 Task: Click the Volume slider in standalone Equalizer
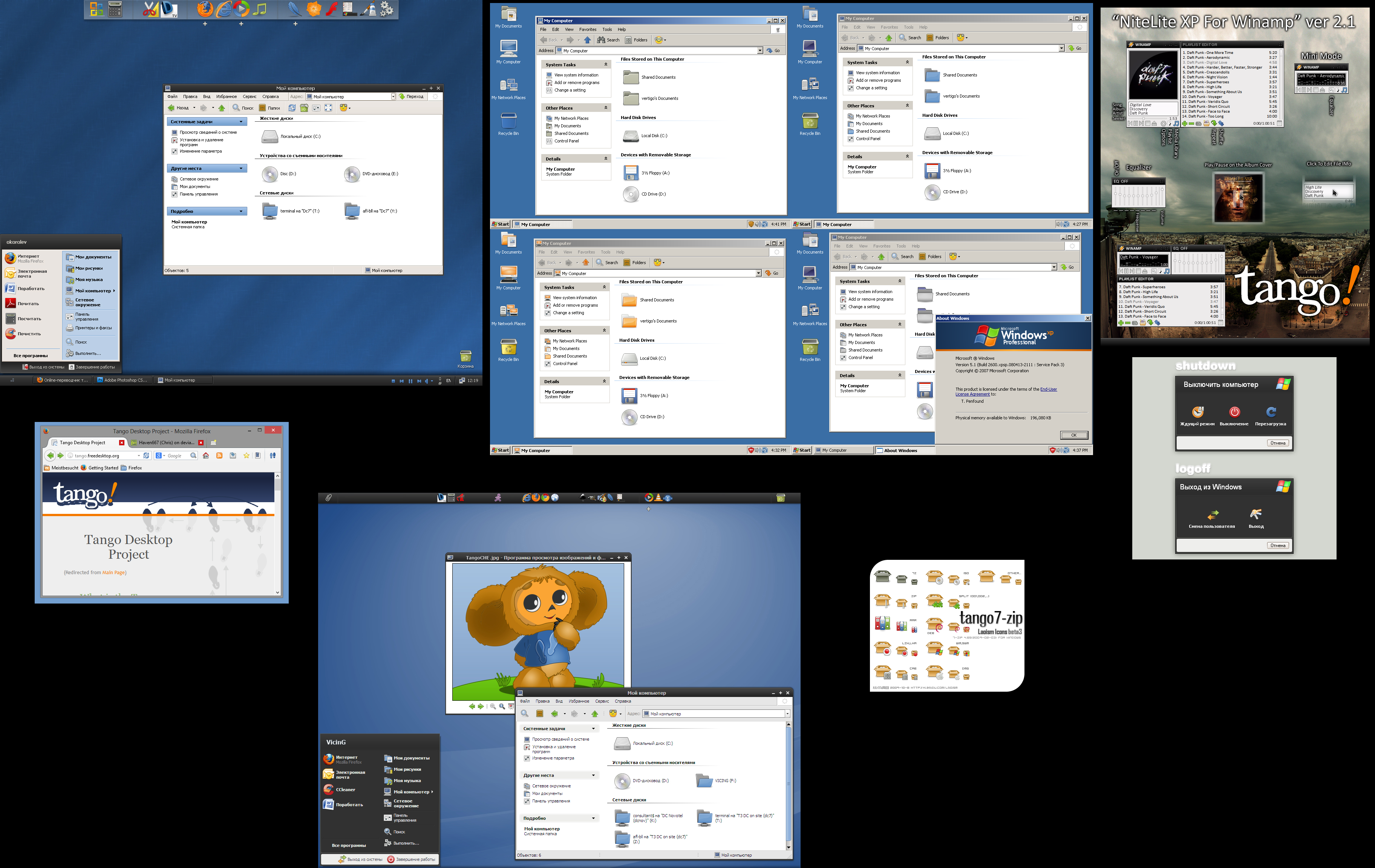pos(1162,196)
